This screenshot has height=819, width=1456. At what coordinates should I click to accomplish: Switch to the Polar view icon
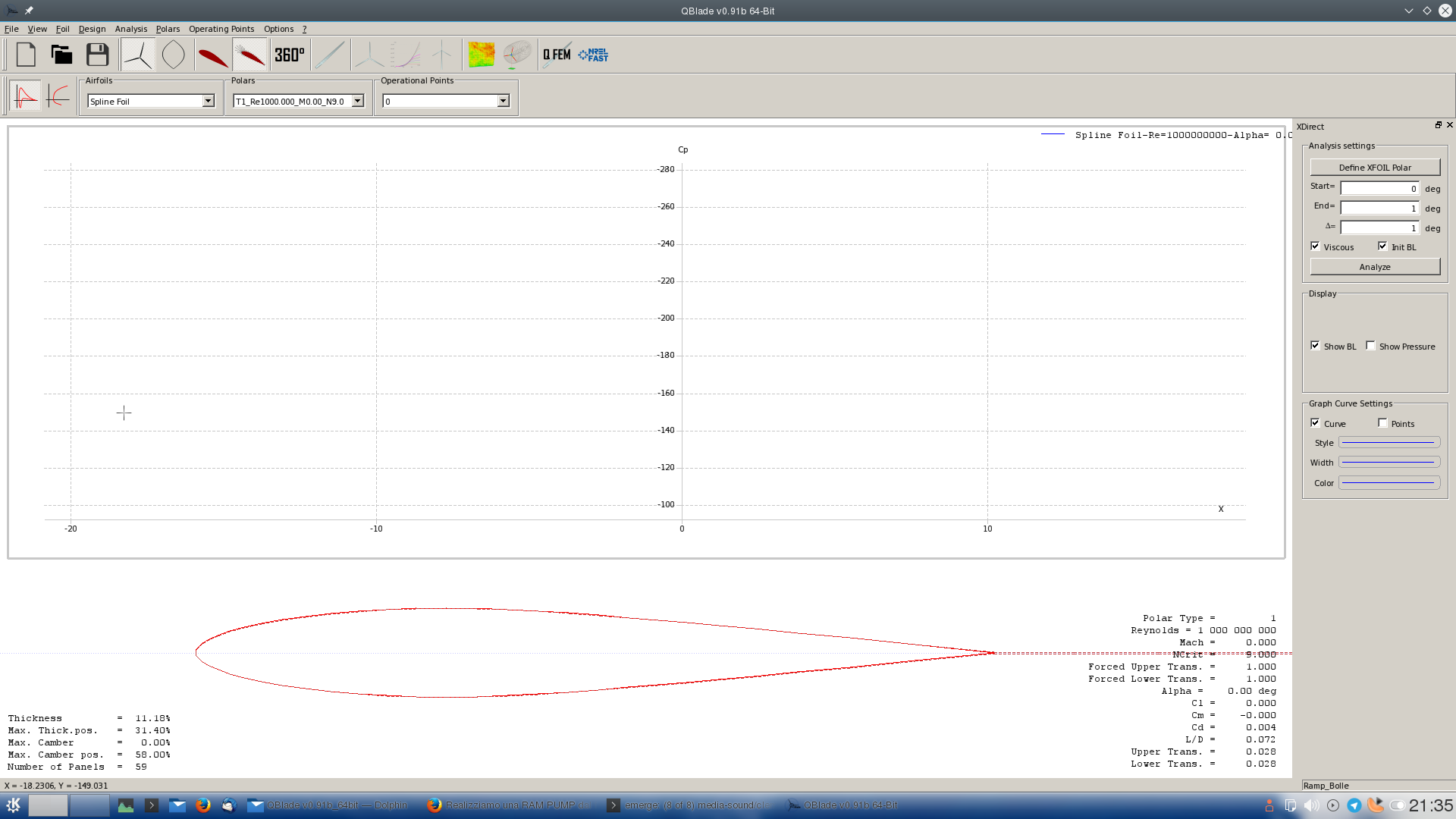pyautogui.click(x=58, y=96)
